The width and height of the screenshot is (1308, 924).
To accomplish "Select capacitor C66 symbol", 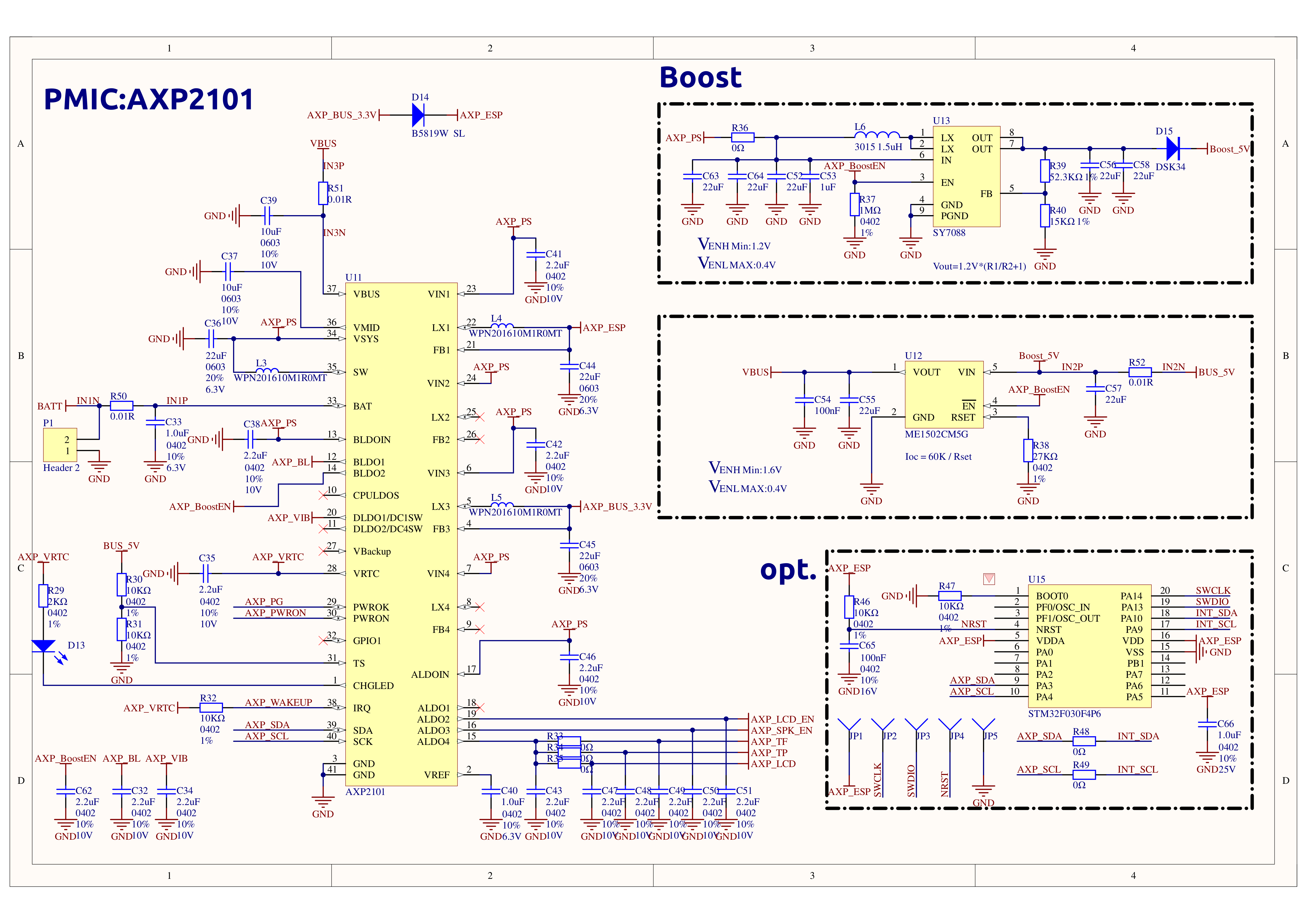I will tap(1207, 725).
